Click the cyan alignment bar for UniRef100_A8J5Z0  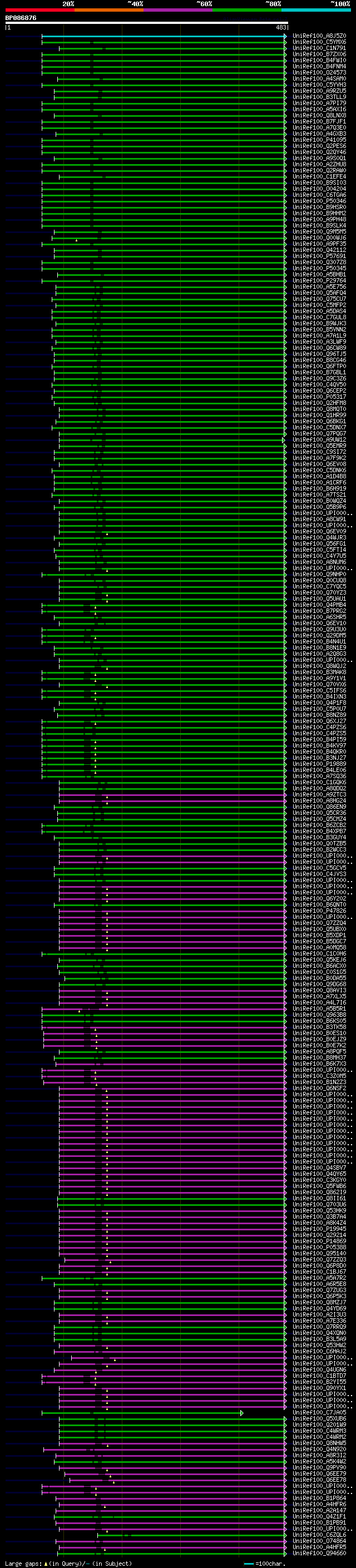[x=164, y=37]
